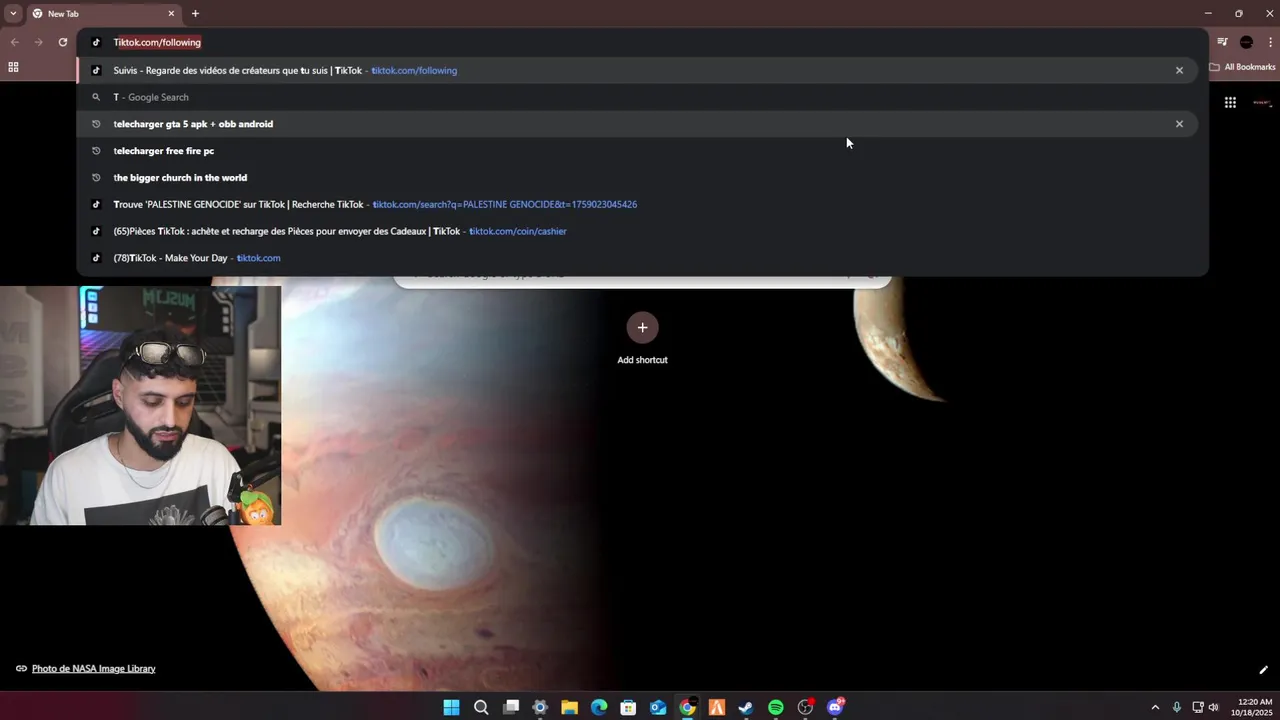Image resolution: width=1280 pixels, height=720 pixels.
Task: Click the Customize Chrome pencil icon
Action: click(1263, 670)
